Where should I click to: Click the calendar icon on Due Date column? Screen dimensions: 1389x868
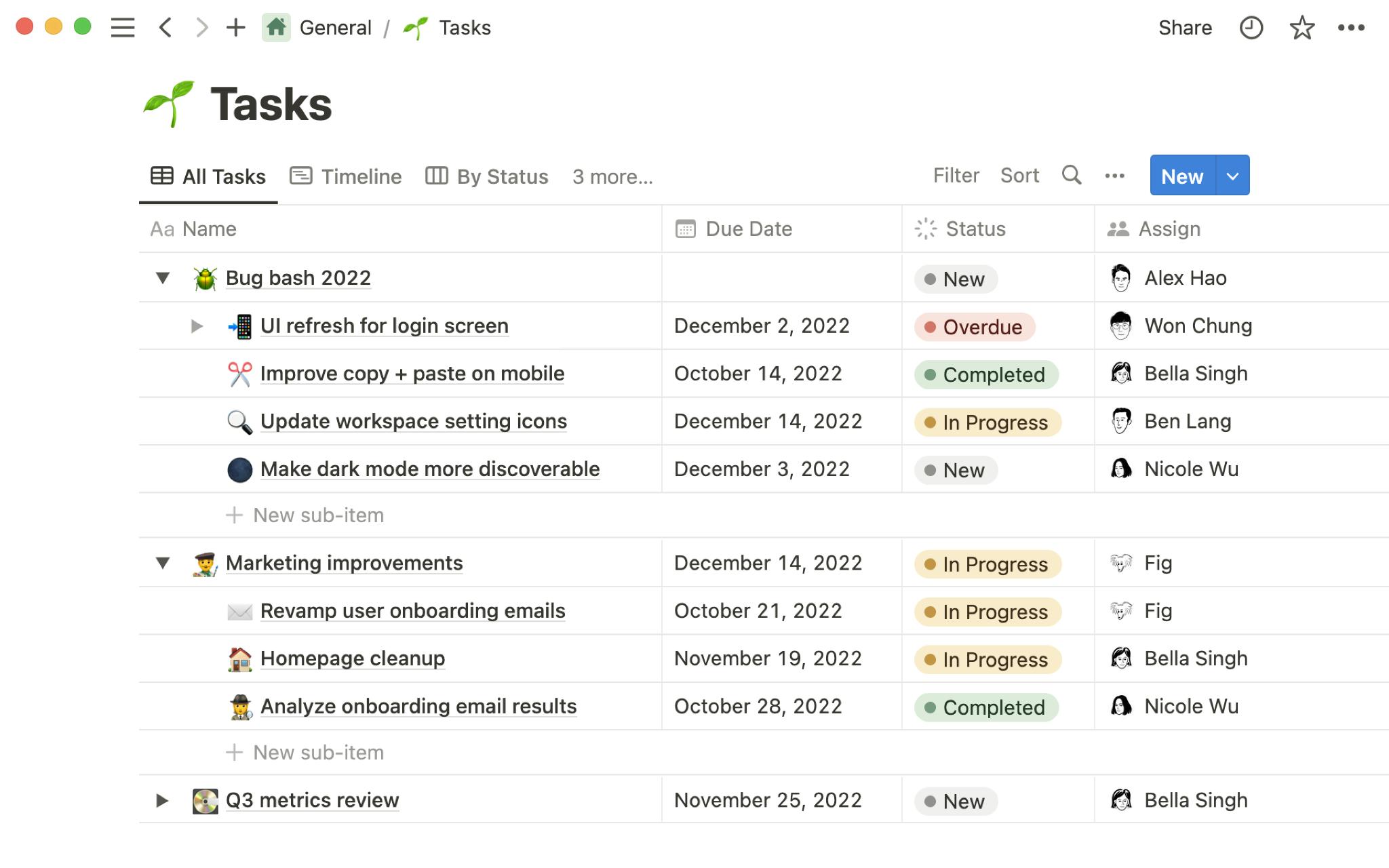[x=684, y=228]
